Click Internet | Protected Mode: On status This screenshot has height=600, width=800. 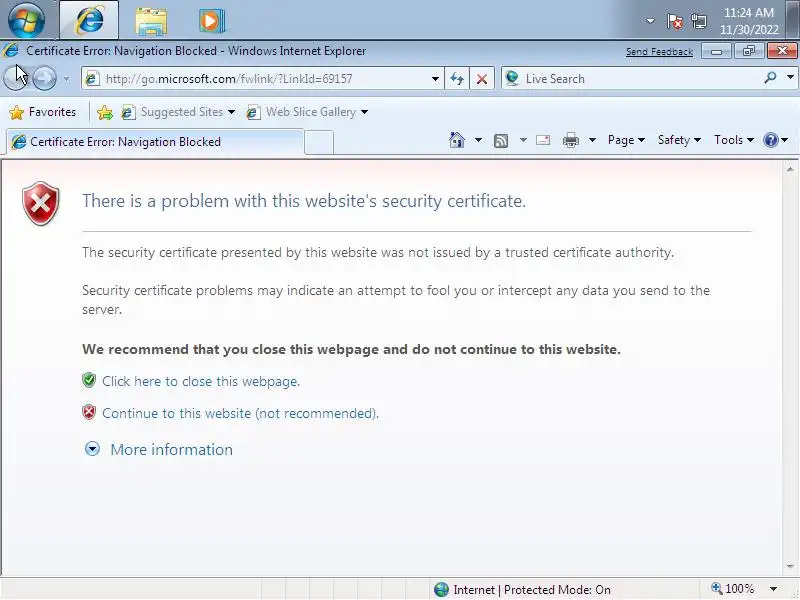pos(532,590)
